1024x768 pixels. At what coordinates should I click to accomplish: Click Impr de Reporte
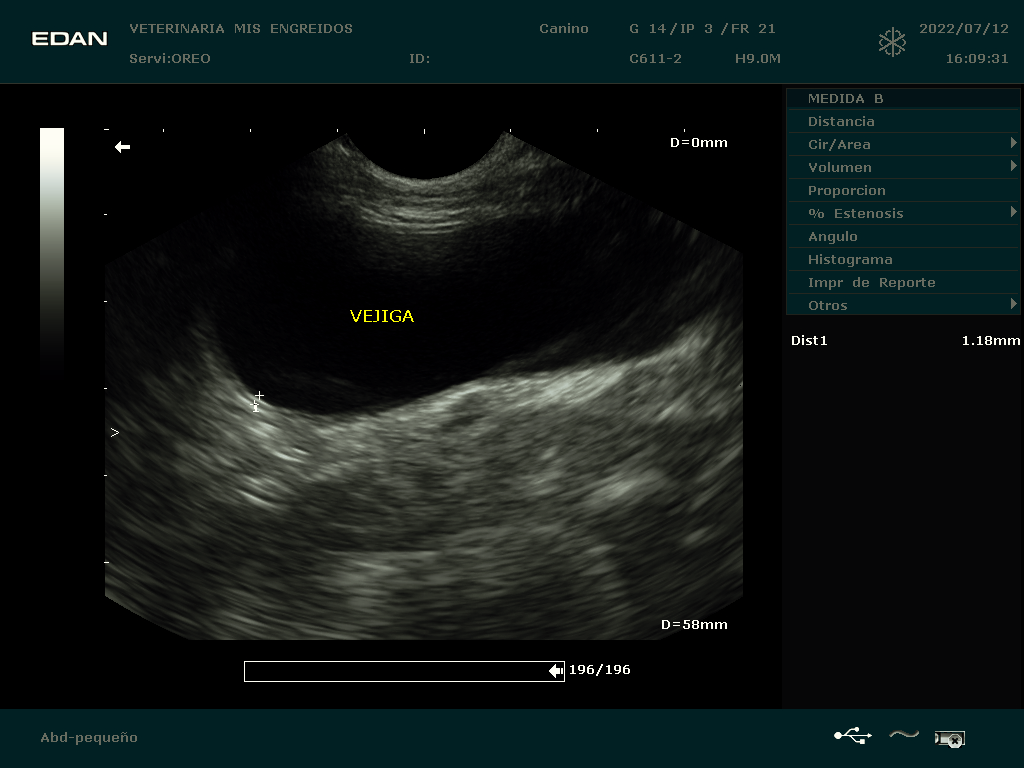[x=871, y=282]
